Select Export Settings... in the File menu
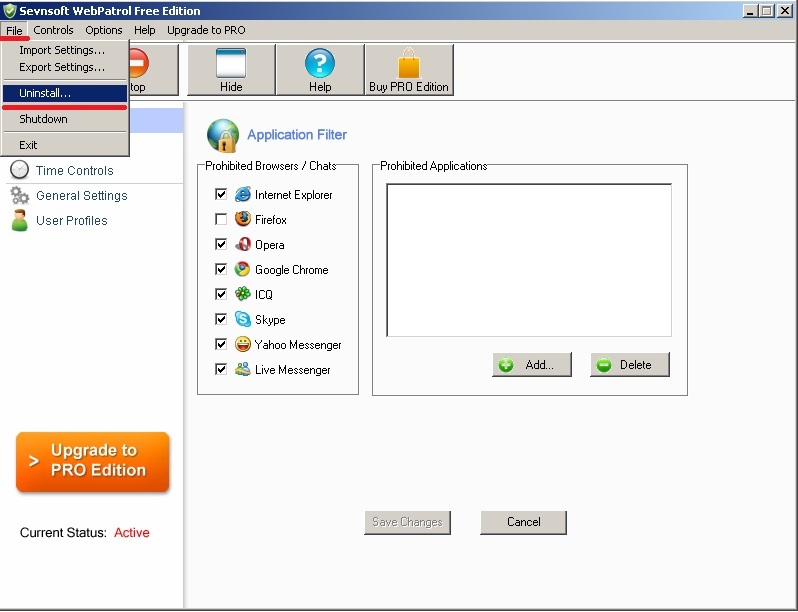The height and width of the screenshot is (612, 798). click(62, 68)
